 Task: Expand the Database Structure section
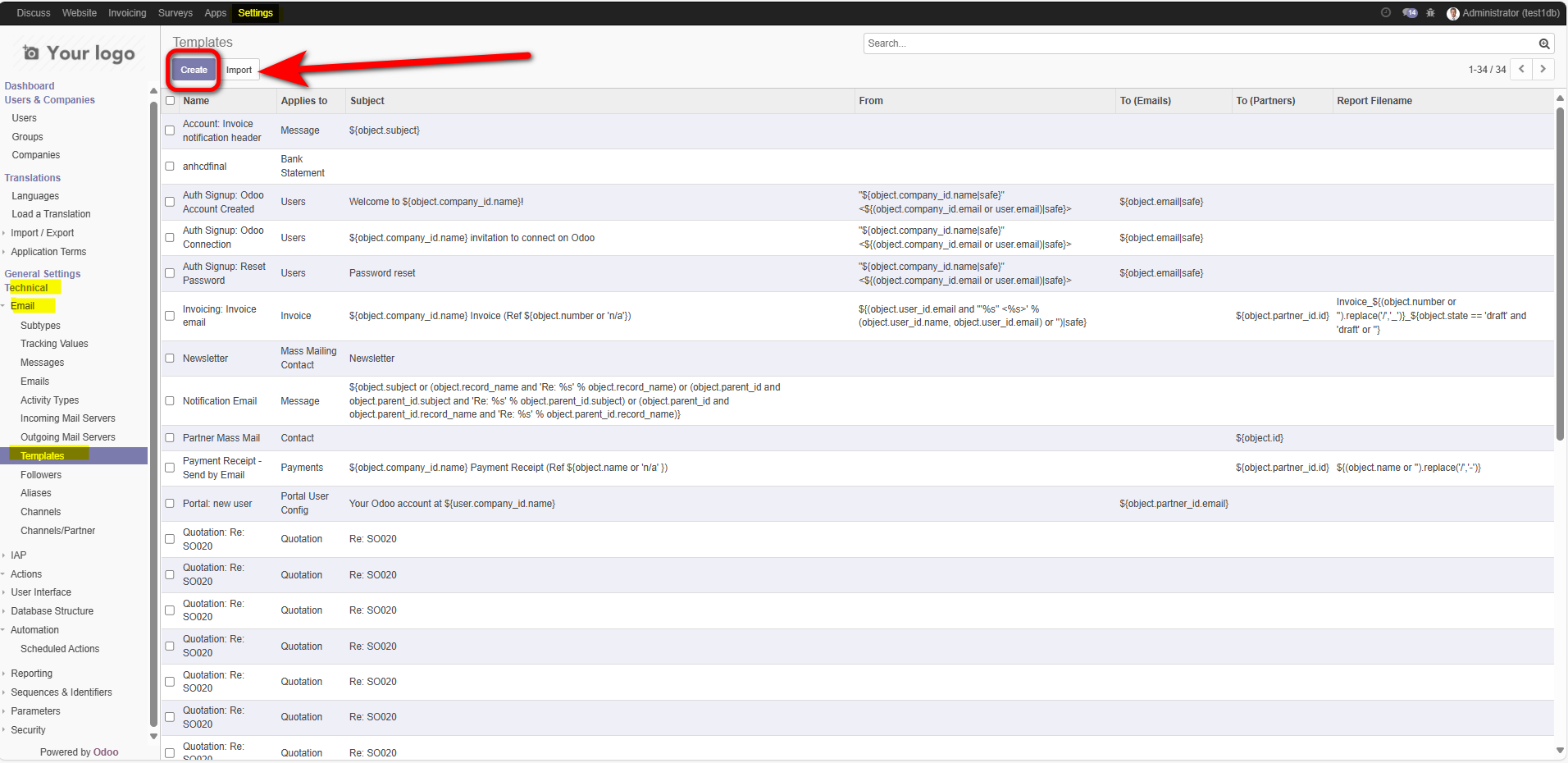52,611
